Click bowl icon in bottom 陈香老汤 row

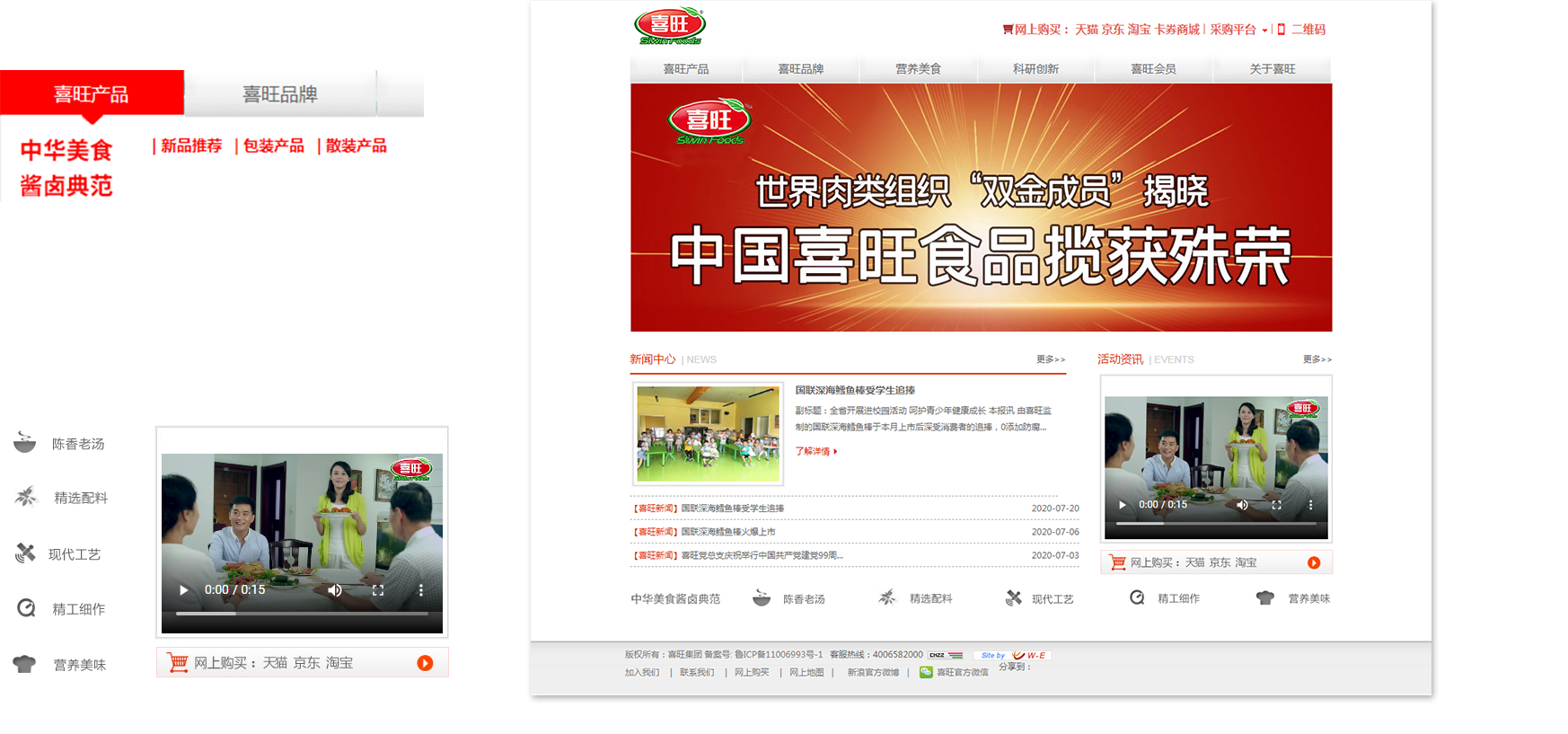(x=762, y=597)
